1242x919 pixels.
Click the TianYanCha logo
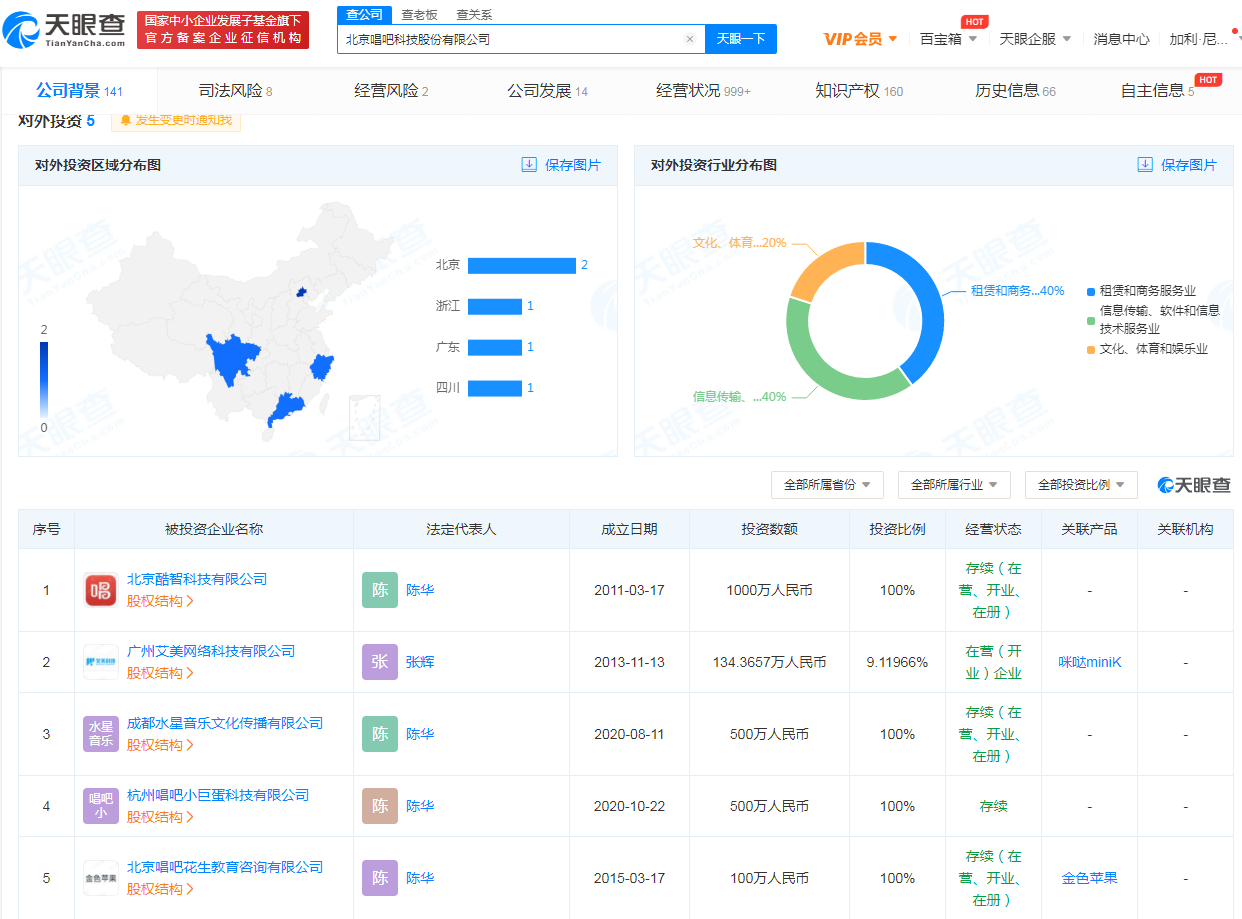click(66, 30)
